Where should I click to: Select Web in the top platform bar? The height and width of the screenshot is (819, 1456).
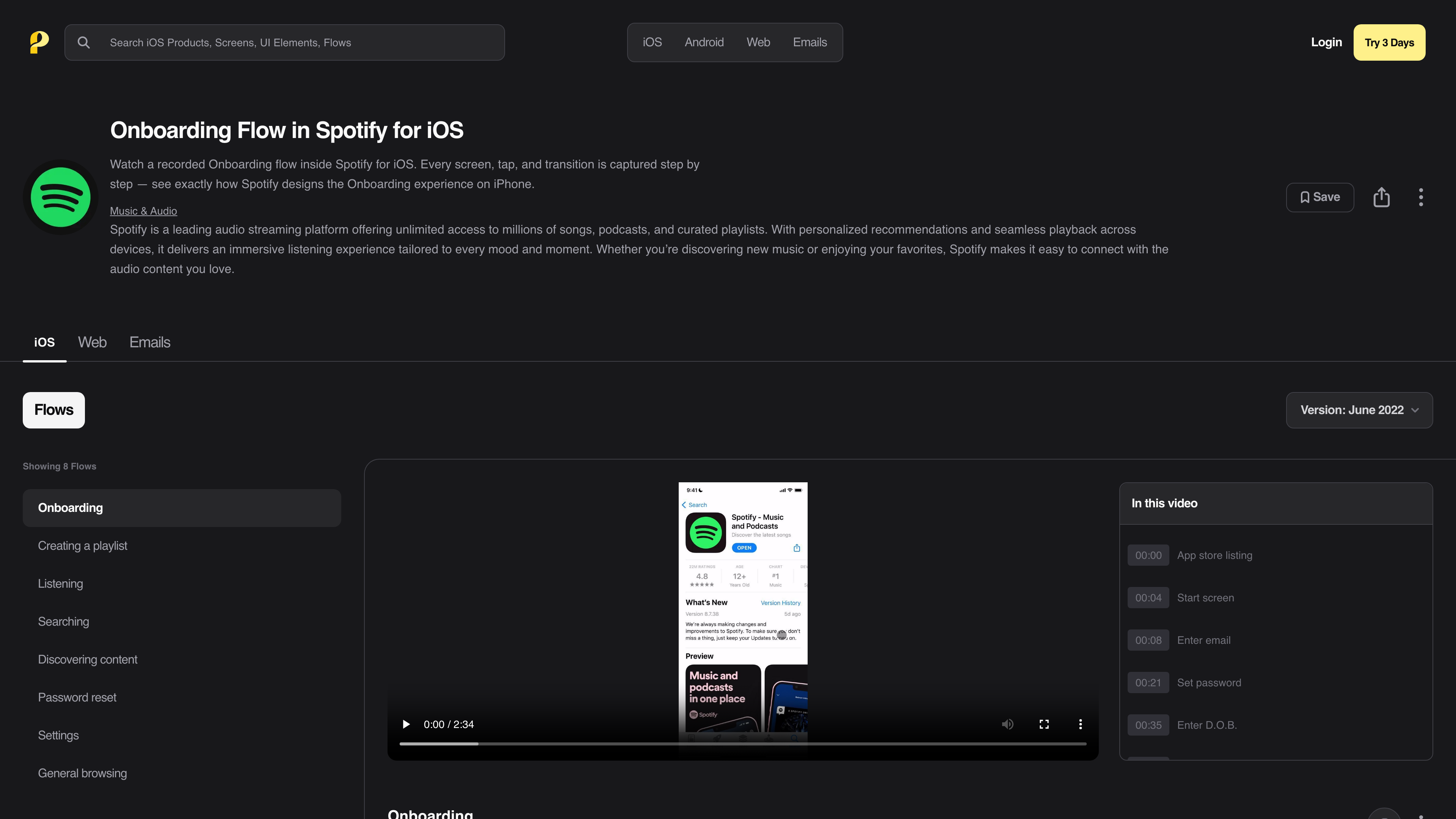tap(758, 42)
